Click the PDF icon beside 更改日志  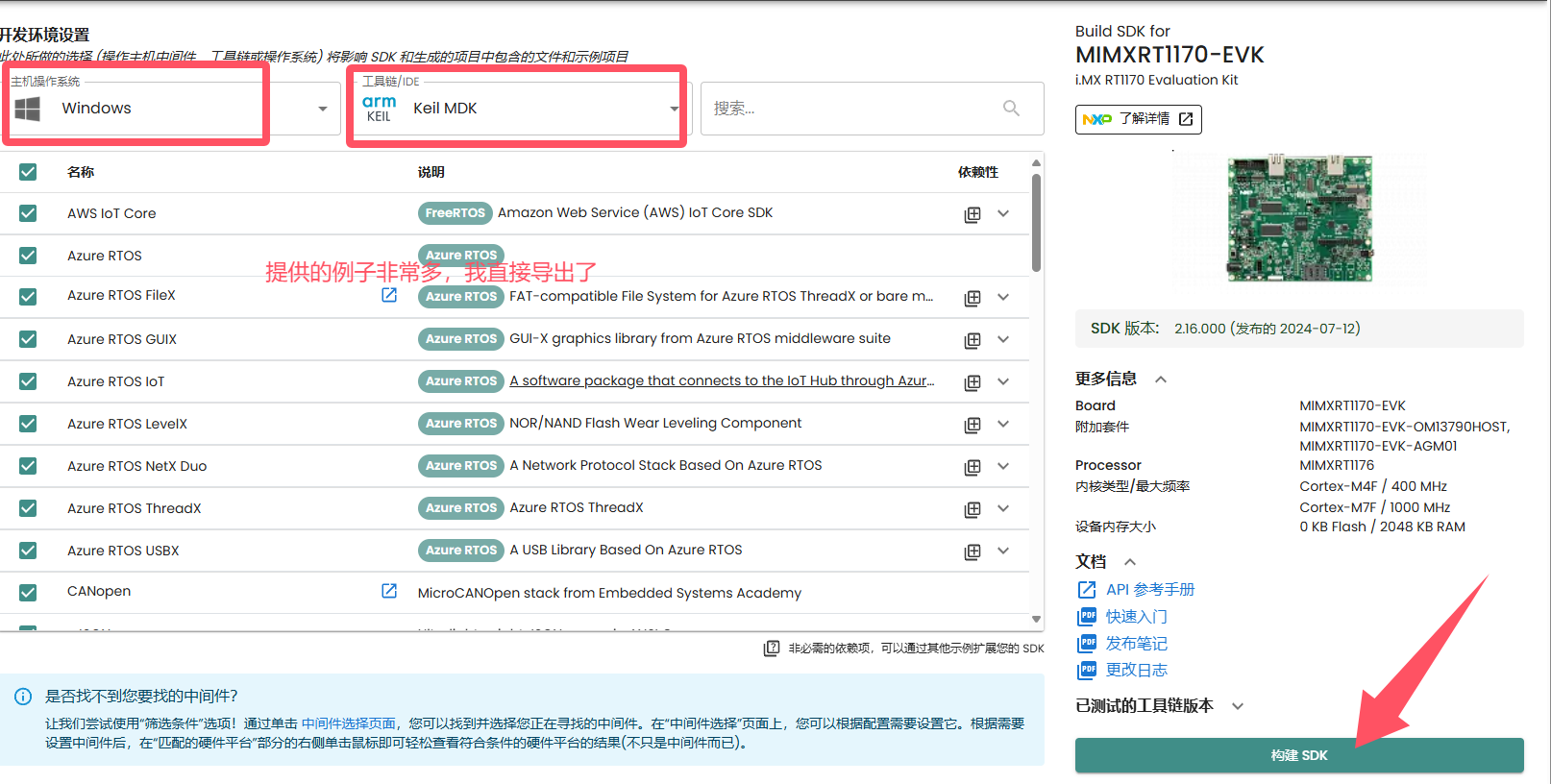point(1087,670)
